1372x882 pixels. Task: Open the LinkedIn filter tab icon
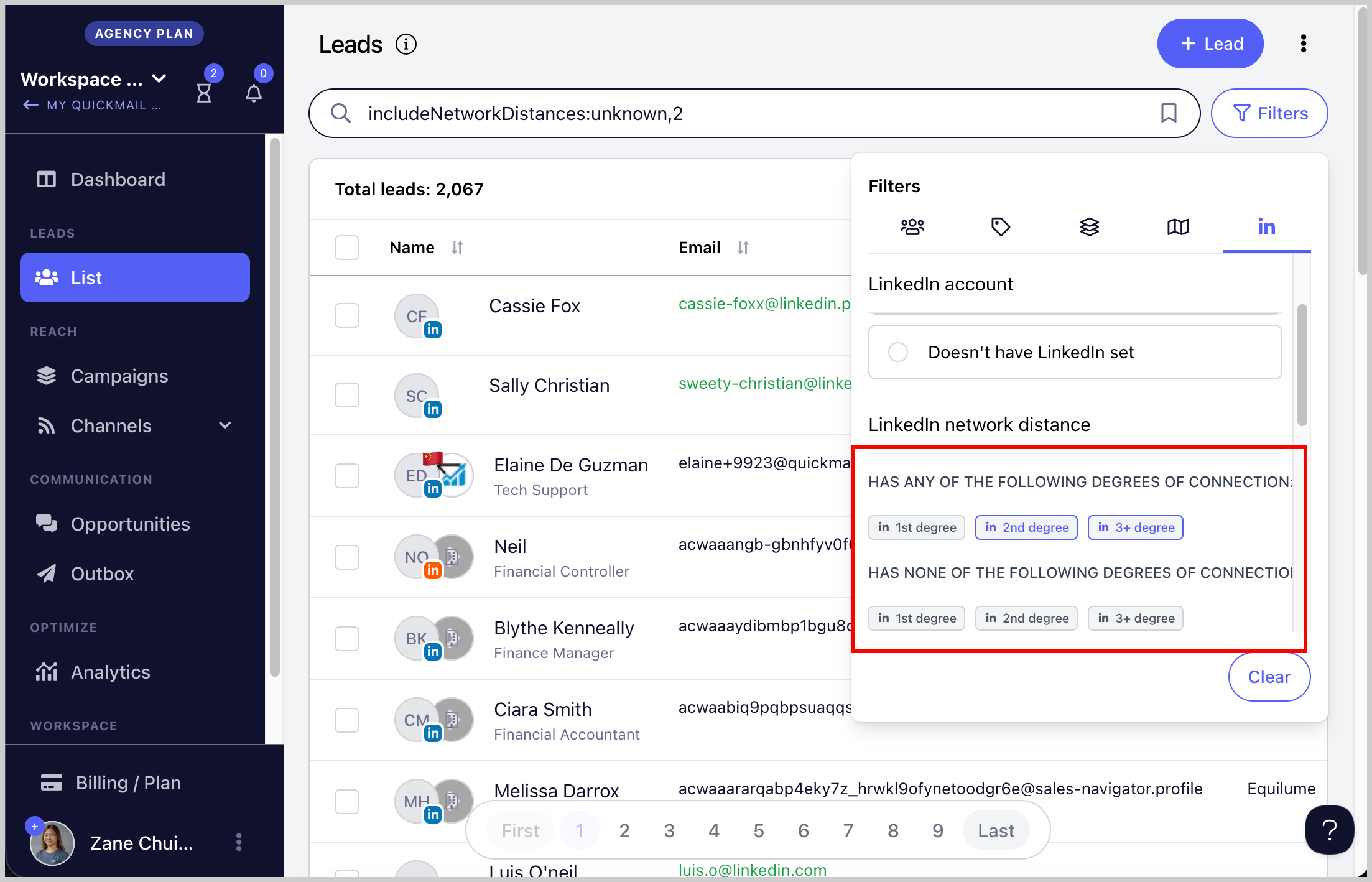(1266, 227)
